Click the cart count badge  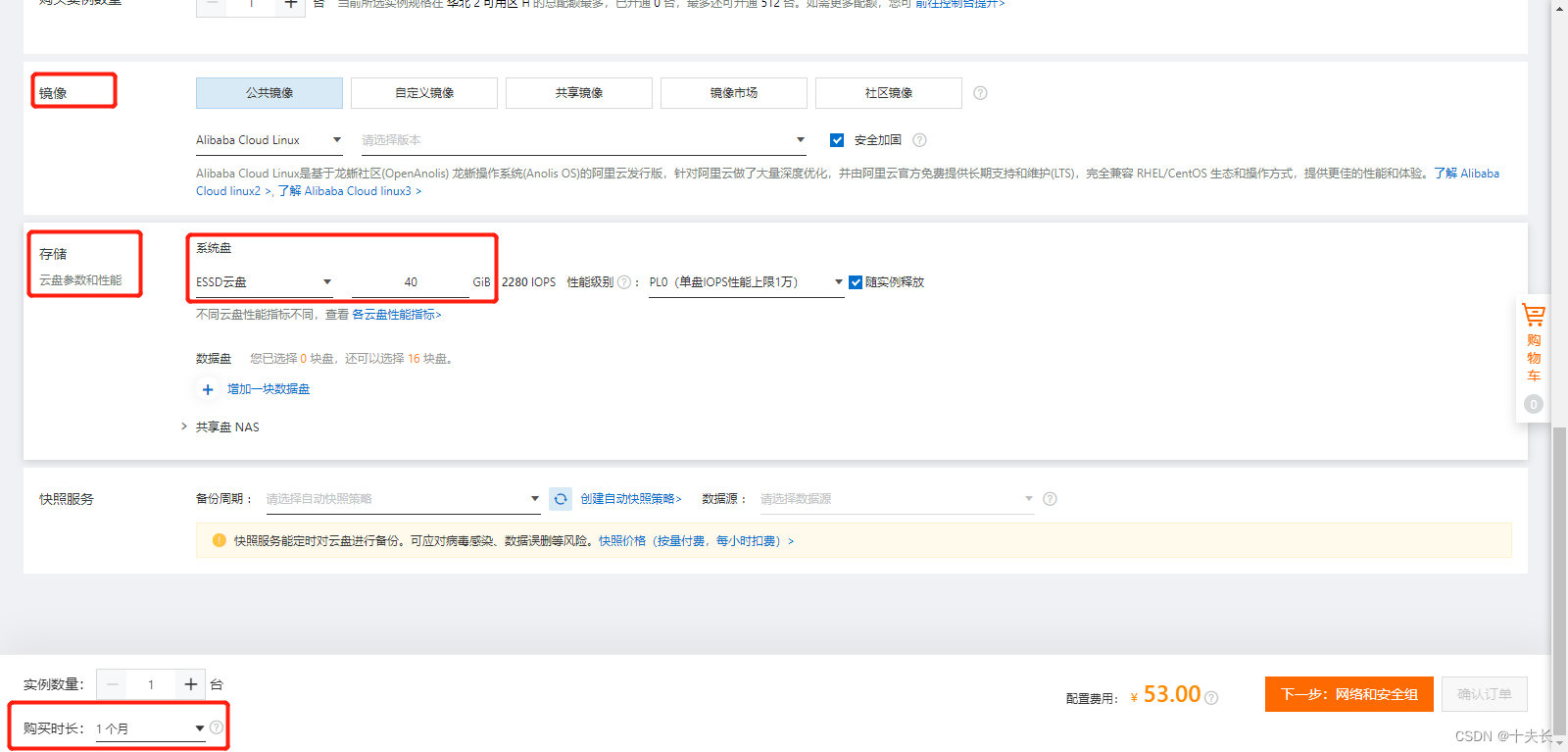point(1534,404)
